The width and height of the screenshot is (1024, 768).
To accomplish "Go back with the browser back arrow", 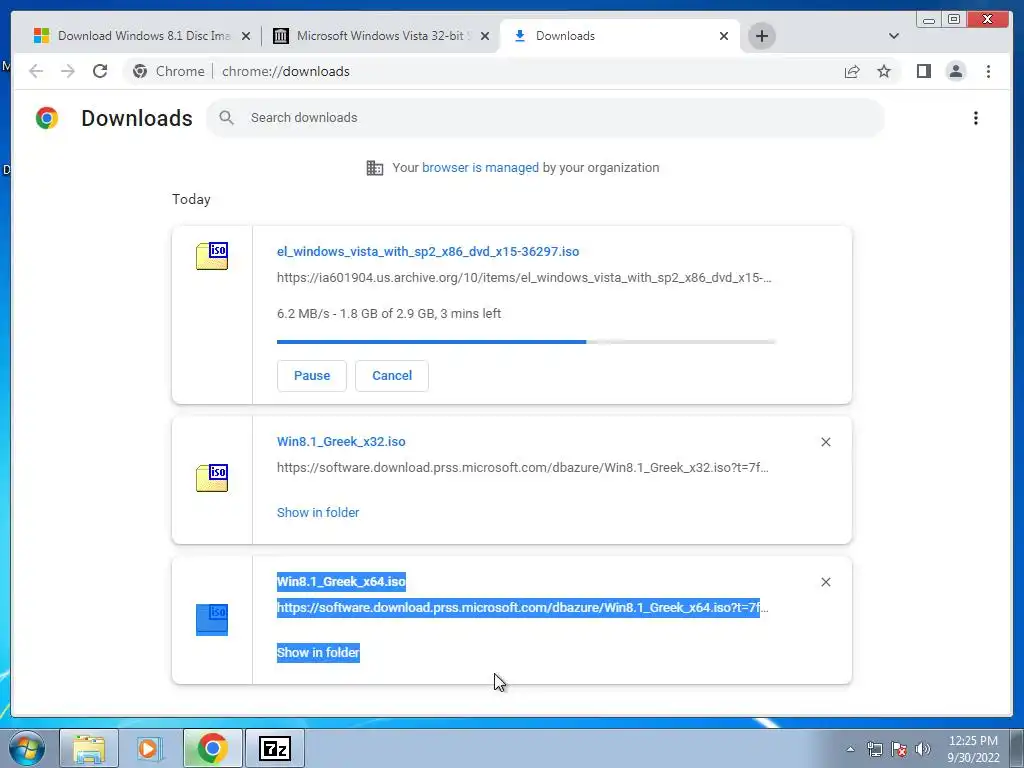I will (36, 71).
